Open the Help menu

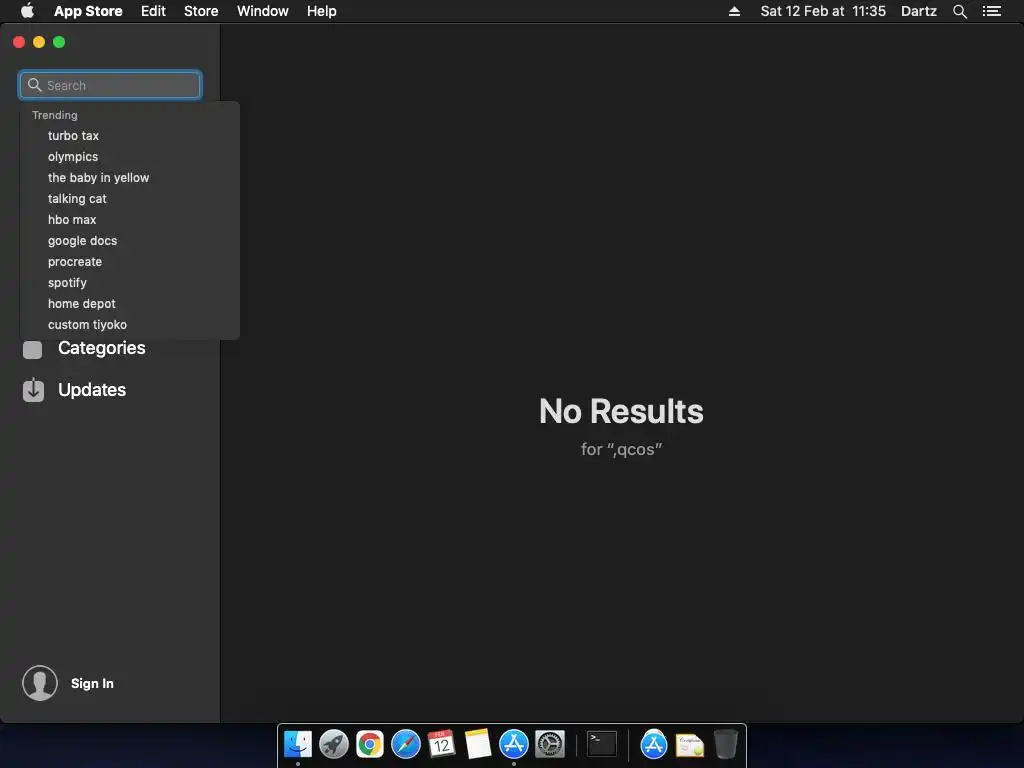(x=322, y=11)
